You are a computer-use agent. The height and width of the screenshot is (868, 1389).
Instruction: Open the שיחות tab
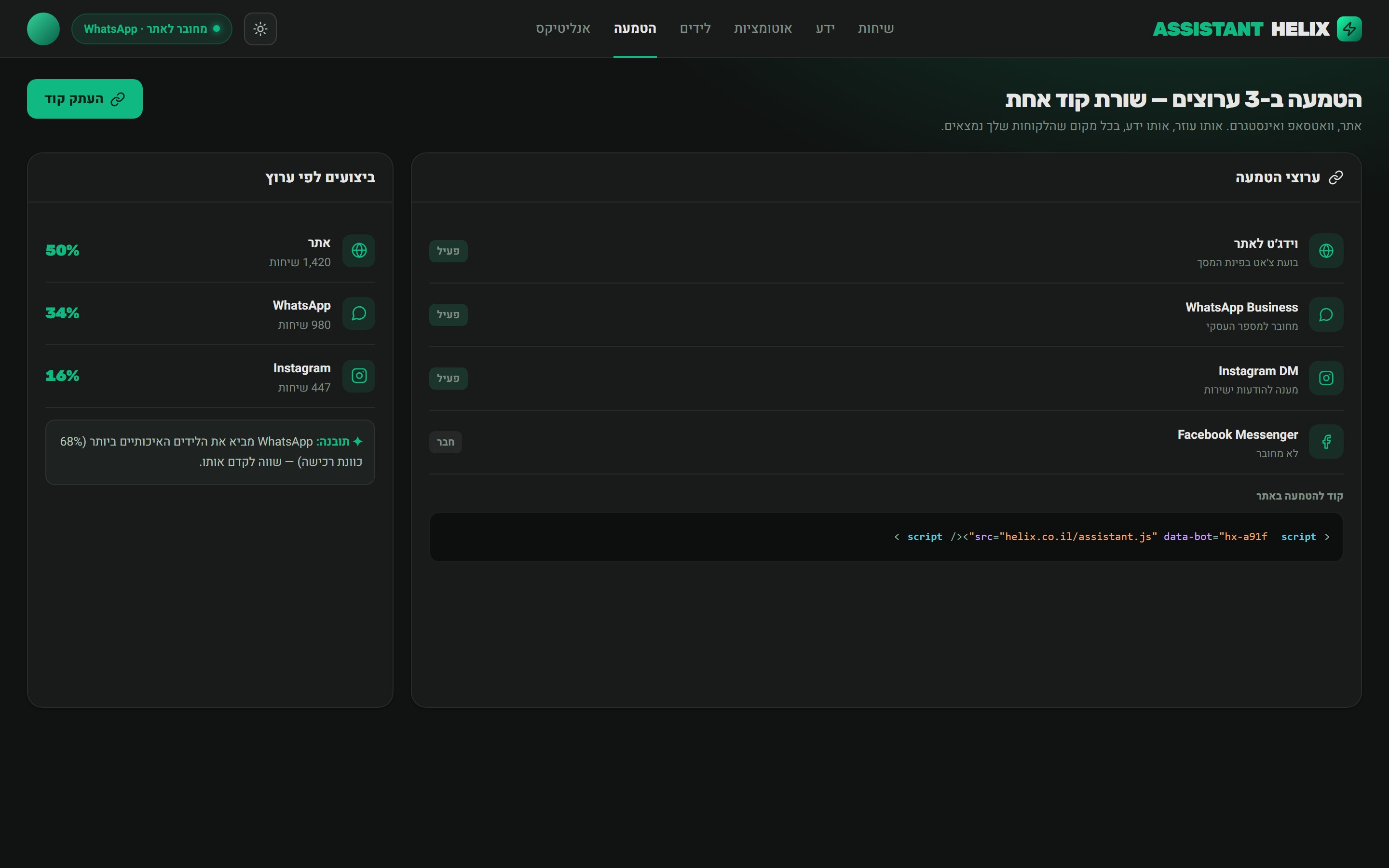coord(875,29)
